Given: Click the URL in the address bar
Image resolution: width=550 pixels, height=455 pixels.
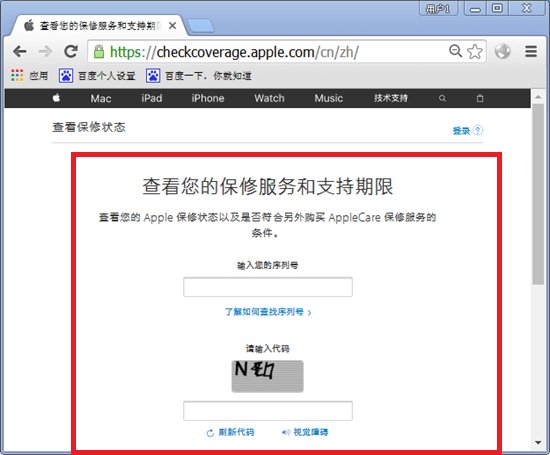Looking at the screenshot, I should pos(234,52).
